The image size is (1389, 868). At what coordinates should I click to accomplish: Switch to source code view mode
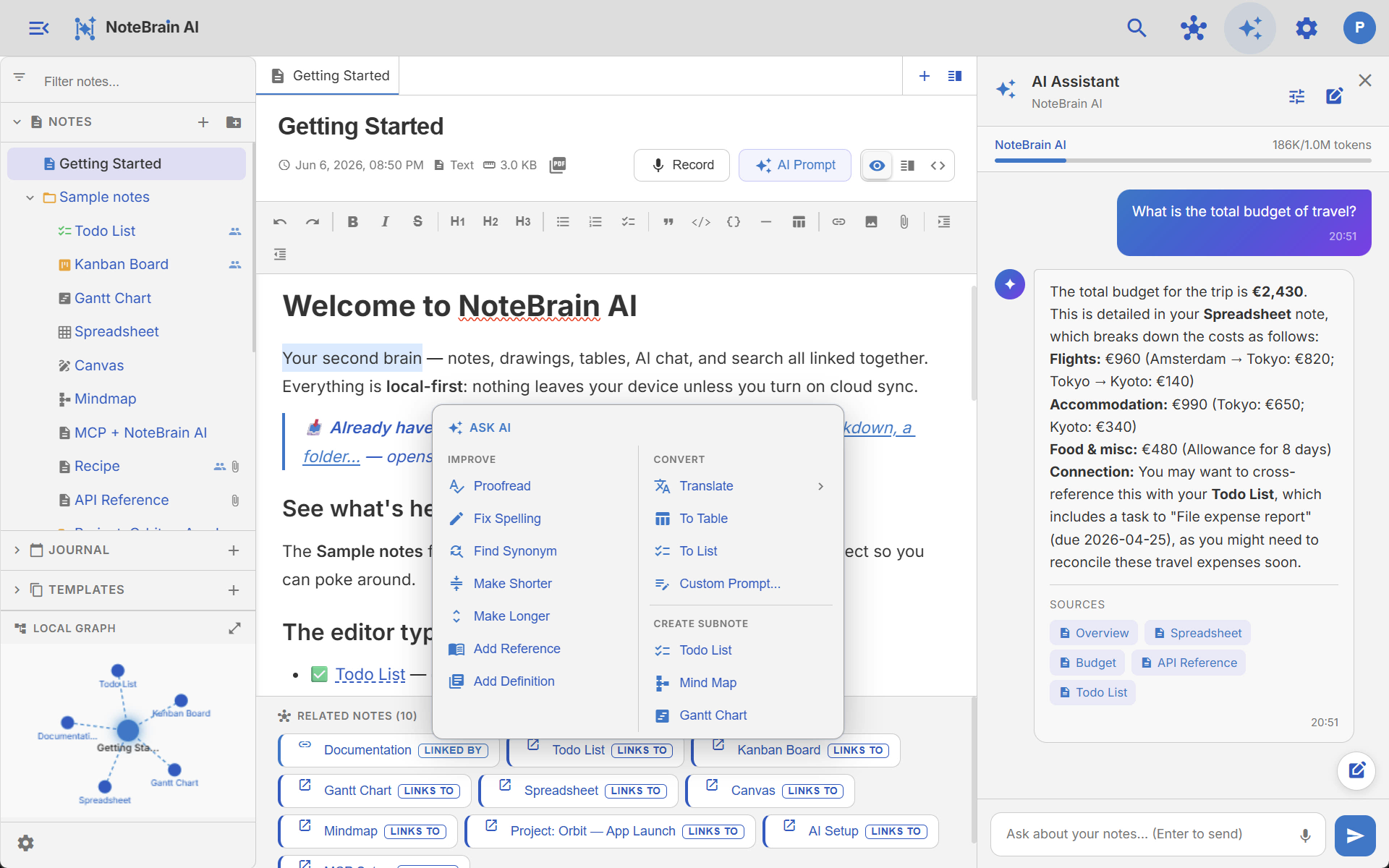coord(938,166)
